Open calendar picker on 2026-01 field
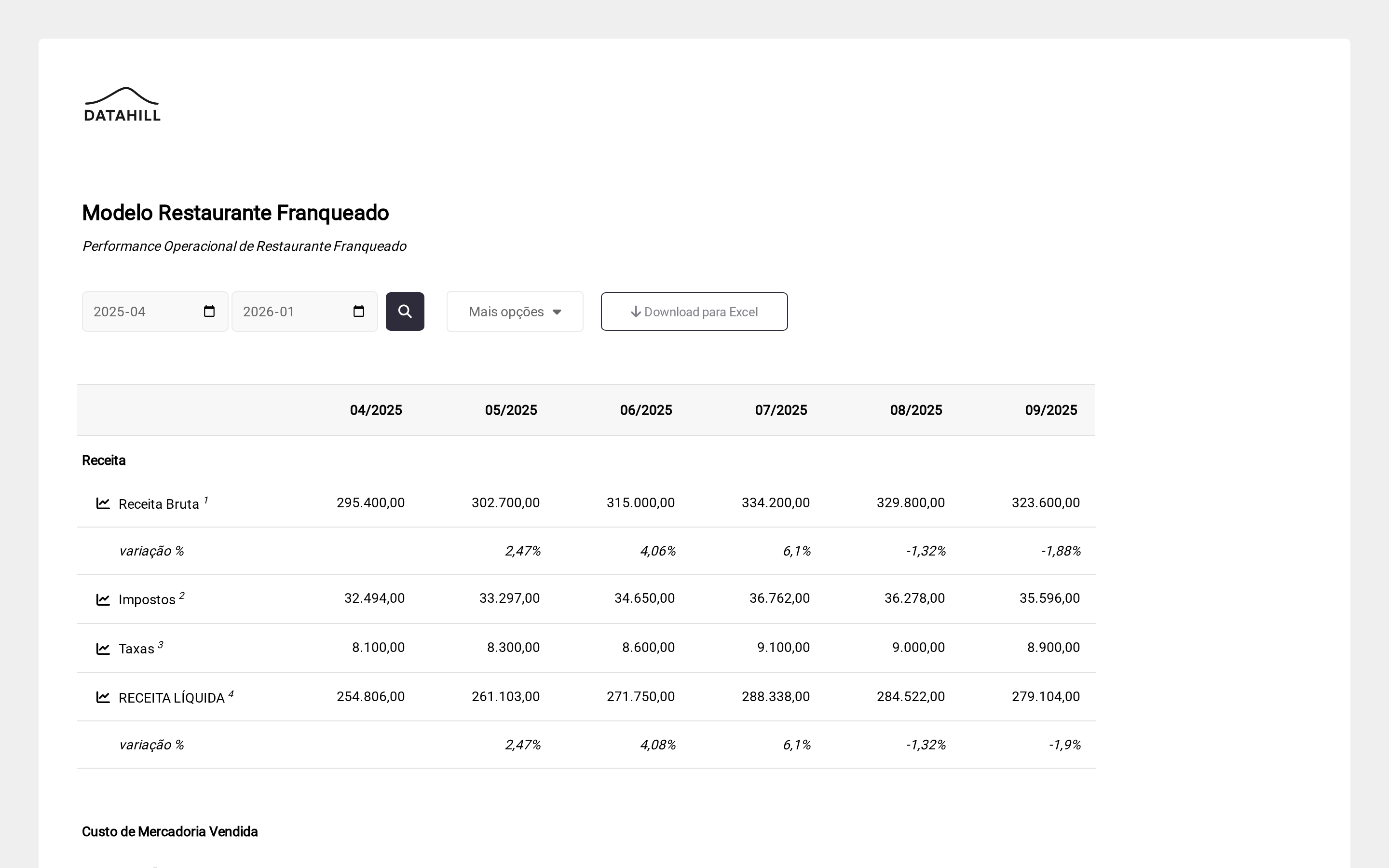 359,311
